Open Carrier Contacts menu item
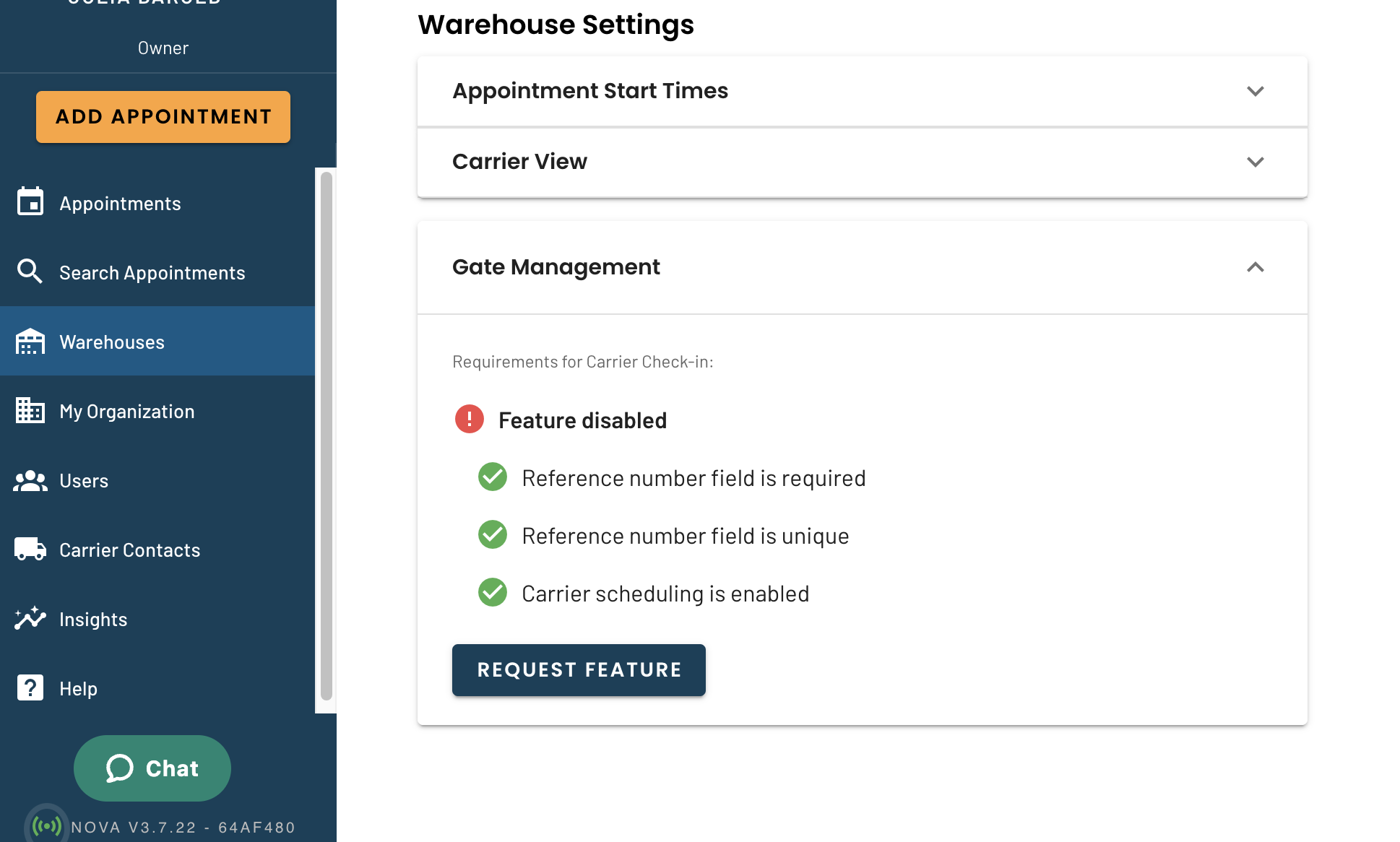This screenshot has width=1400, height=842. pos(157,550)
